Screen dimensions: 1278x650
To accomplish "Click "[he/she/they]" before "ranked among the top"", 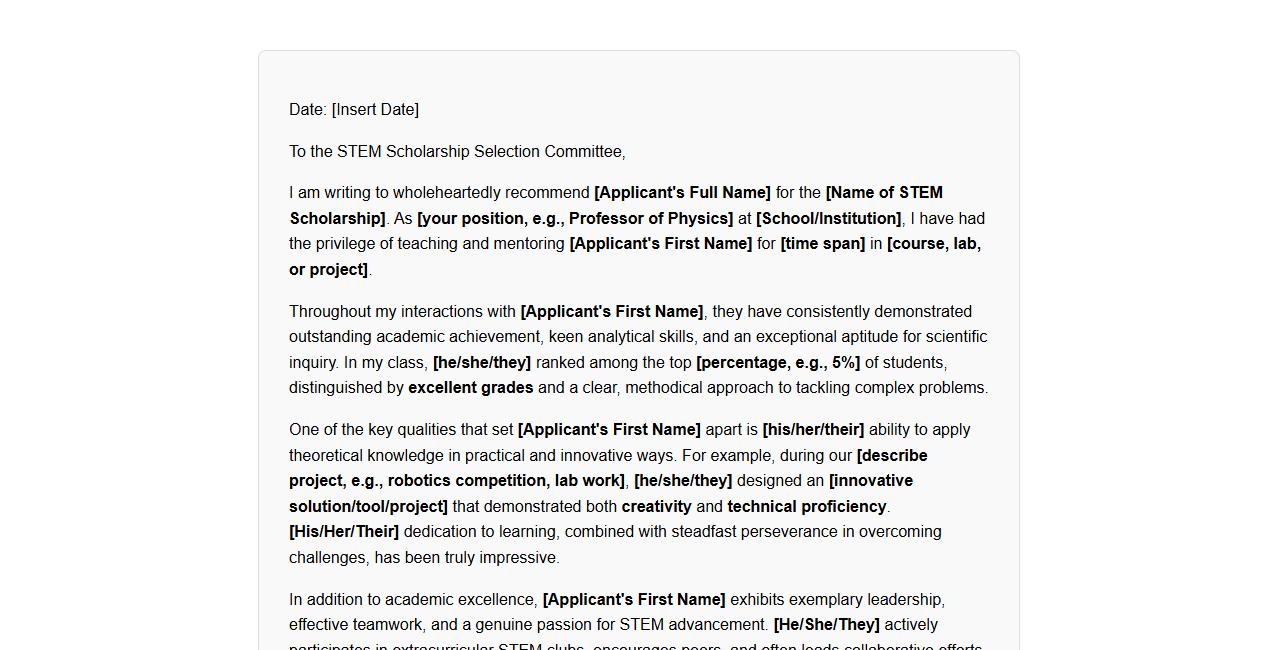I will [x=482, y=363].
